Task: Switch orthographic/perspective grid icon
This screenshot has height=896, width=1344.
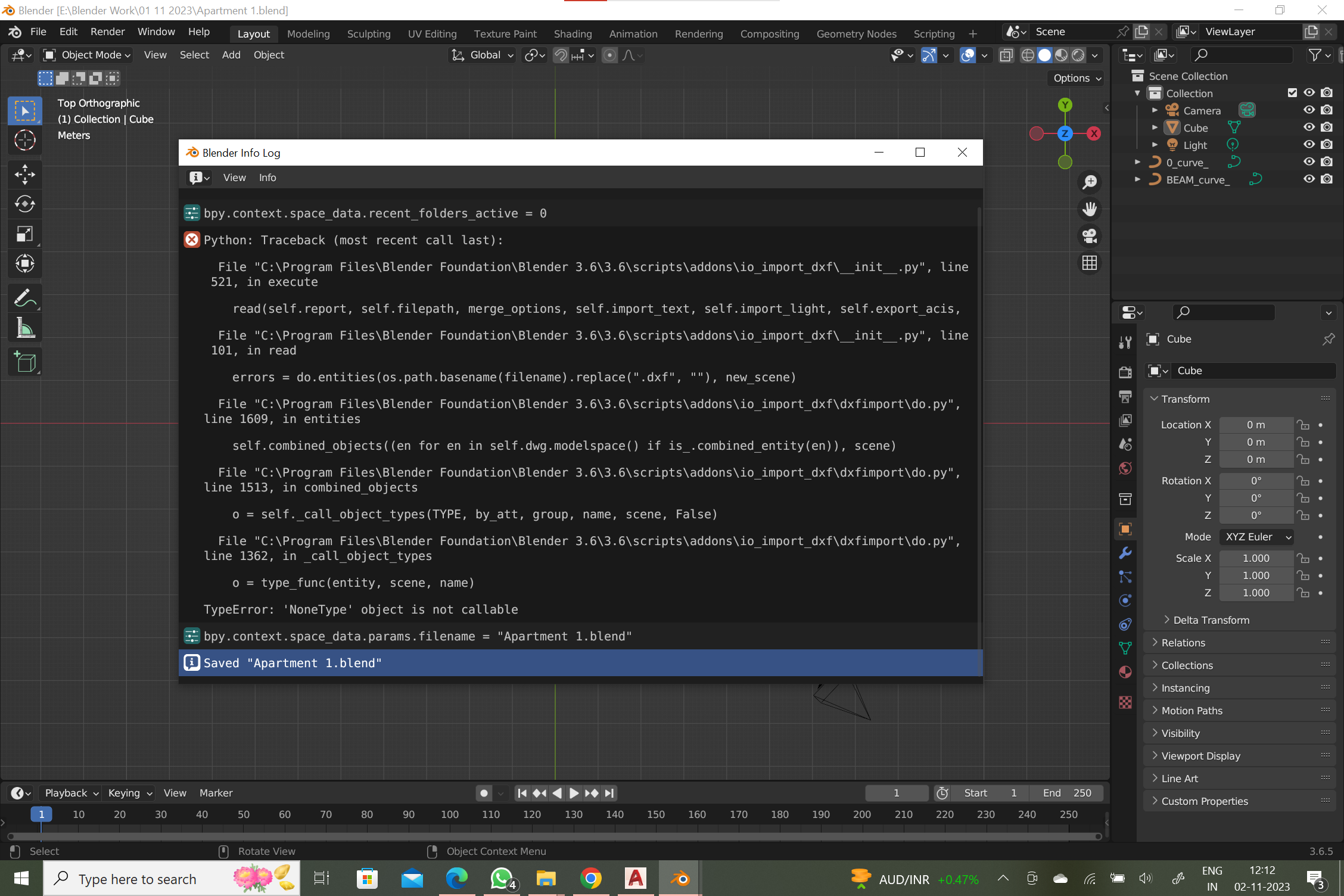Action: click(1090, 263)
